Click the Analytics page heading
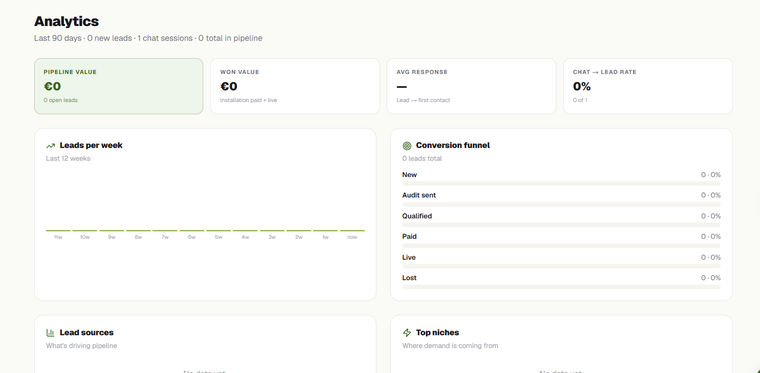Viewport: 760px width, 373px height. pyautogui.click(x=66, y=21)
